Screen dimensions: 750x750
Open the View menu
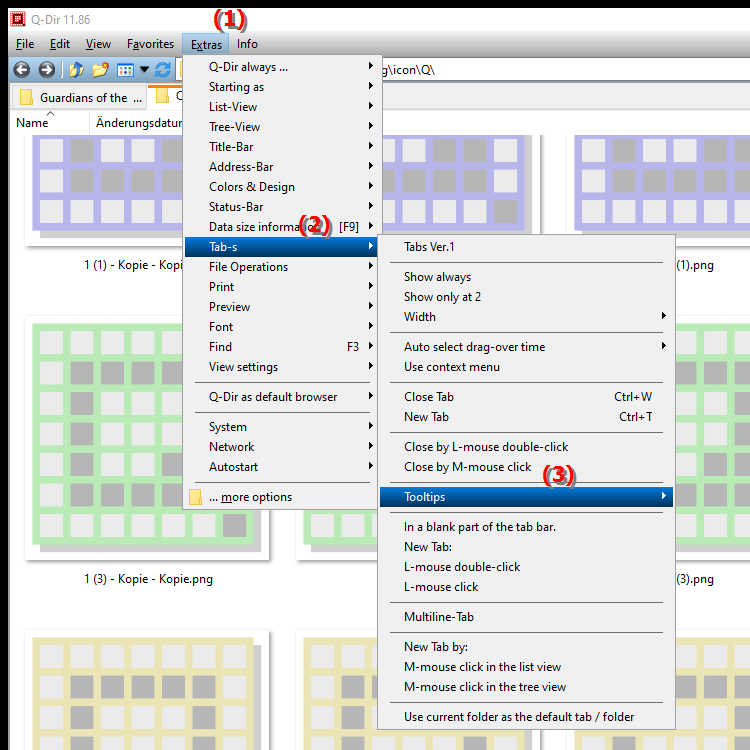[98, 44]
